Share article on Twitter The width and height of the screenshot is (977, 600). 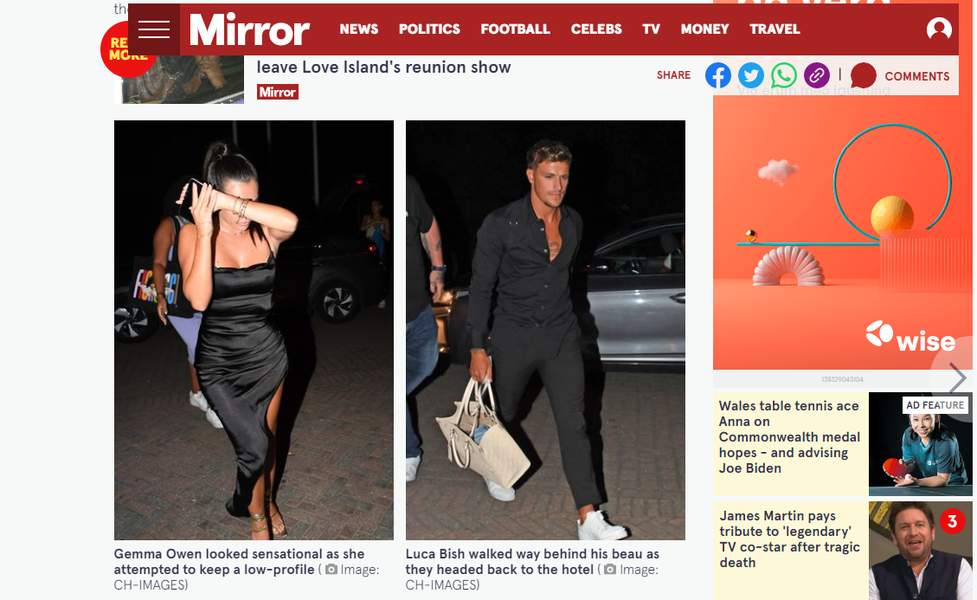tap(751, 75)
